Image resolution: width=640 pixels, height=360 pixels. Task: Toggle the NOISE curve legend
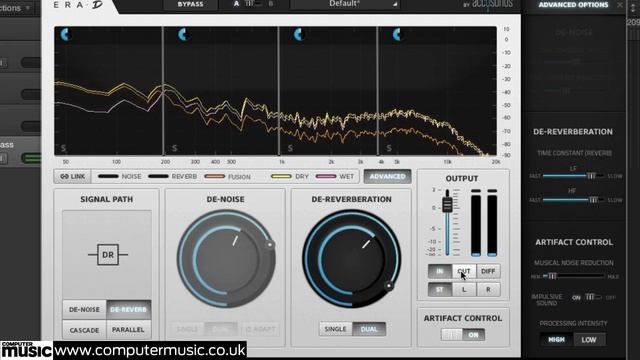coord(119,176)
